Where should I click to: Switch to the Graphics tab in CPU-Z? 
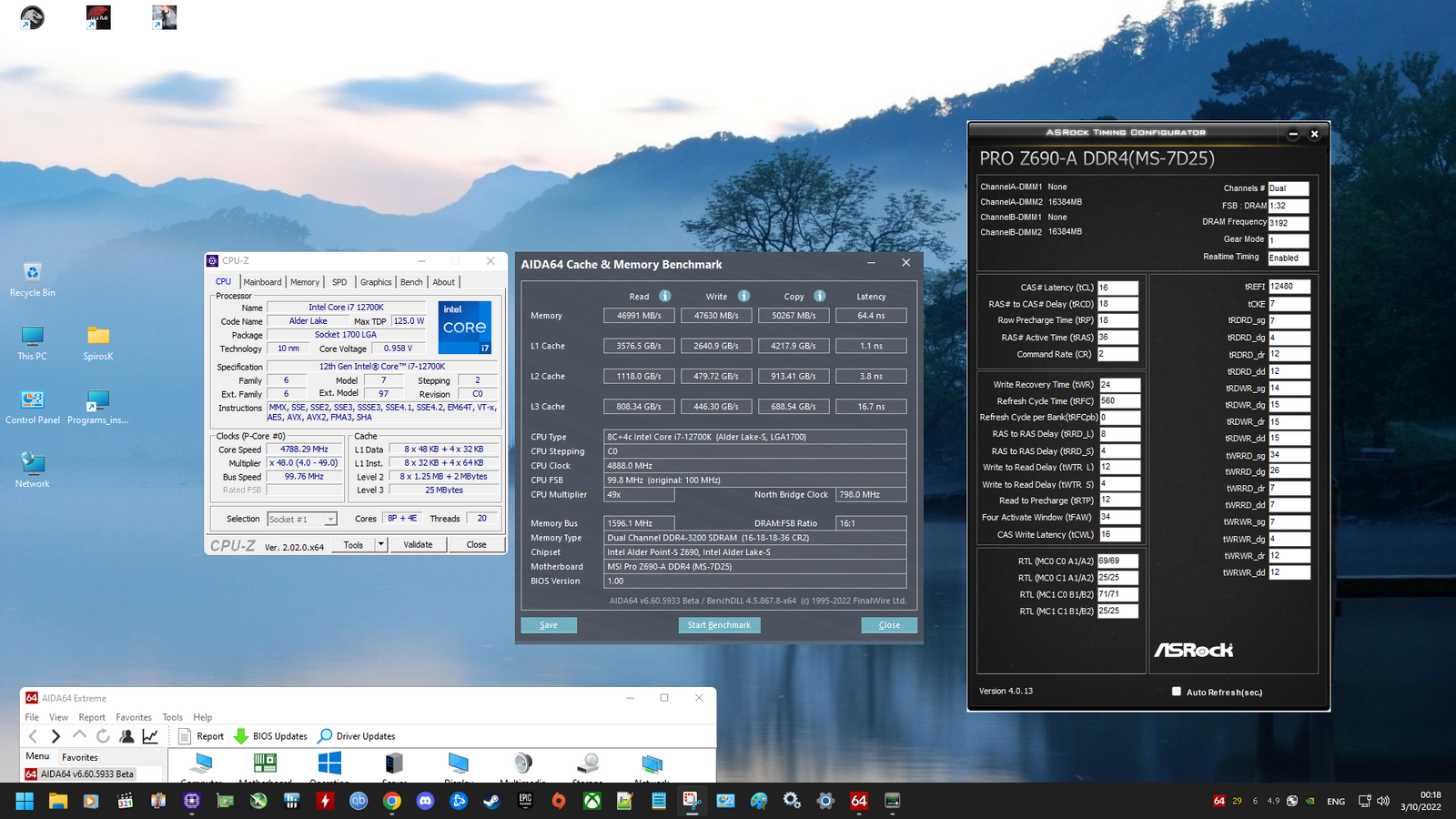376,282
